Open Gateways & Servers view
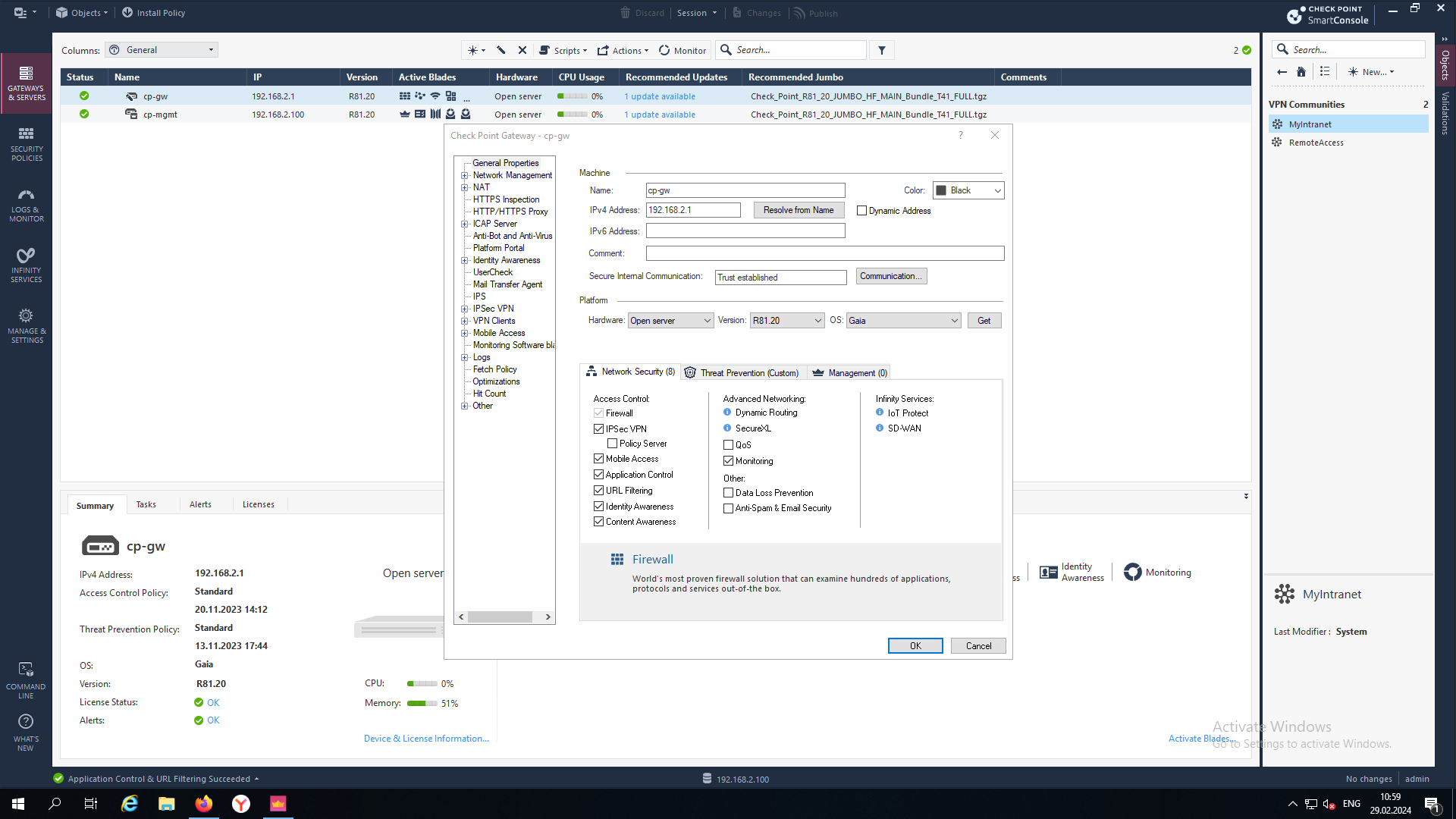 coord(27,83)
